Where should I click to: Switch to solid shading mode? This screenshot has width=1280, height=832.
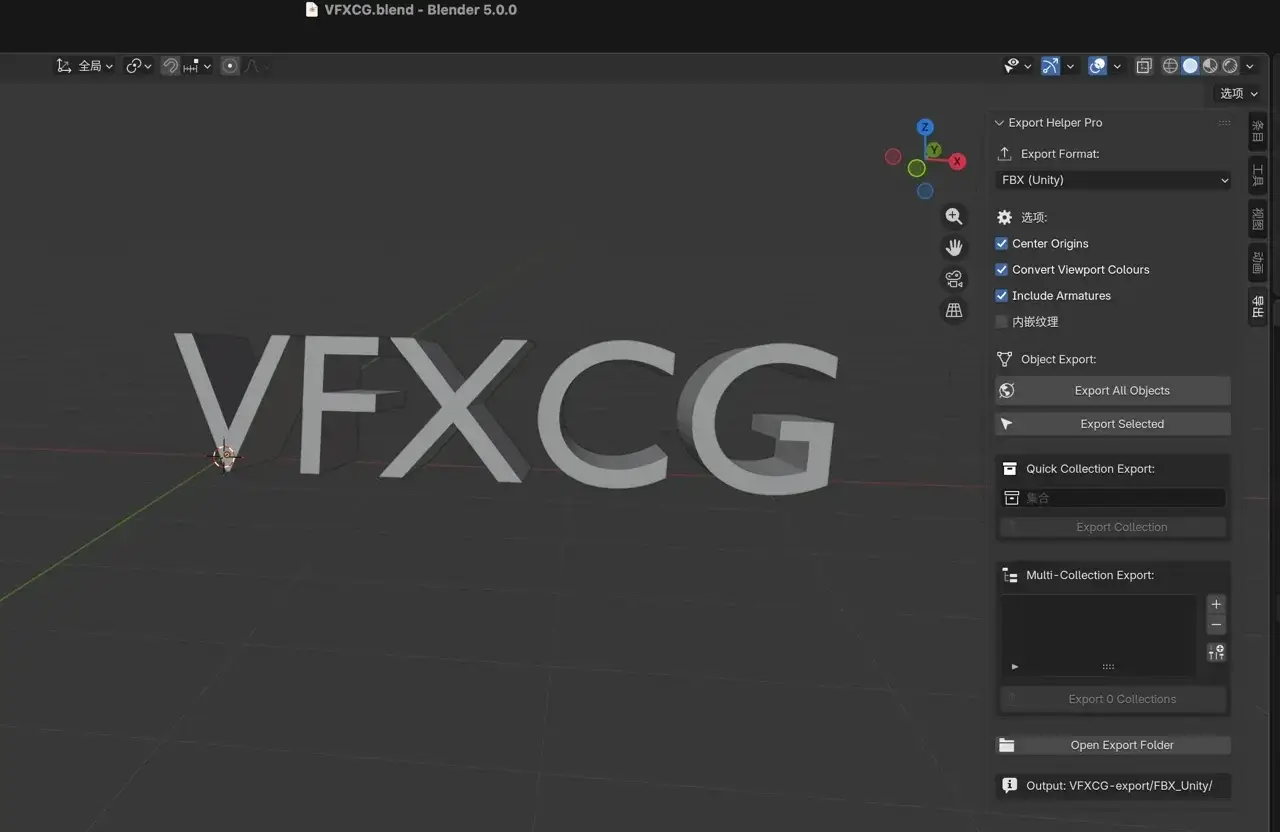coord(1190,66)
